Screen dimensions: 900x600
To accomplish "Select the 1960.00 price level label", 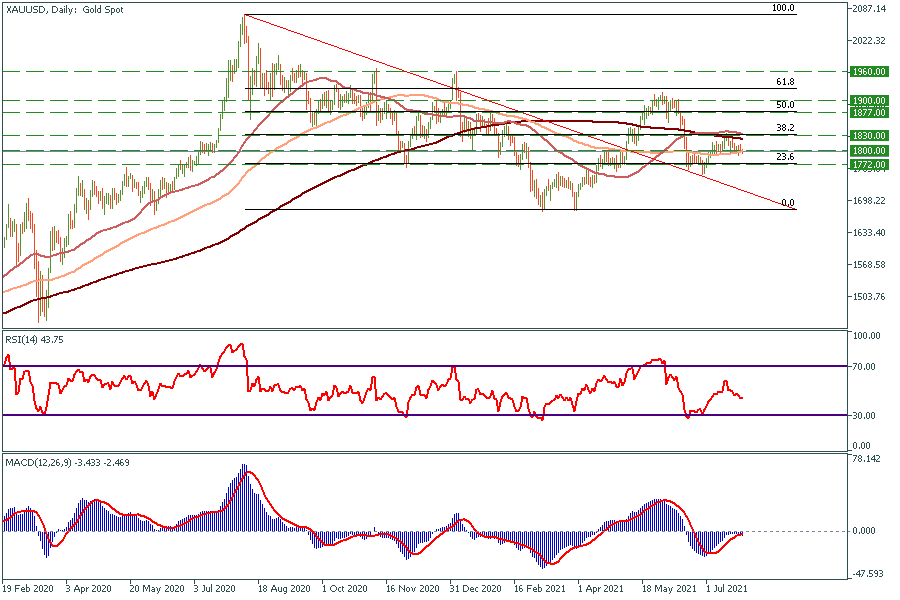I will [872, 72].
